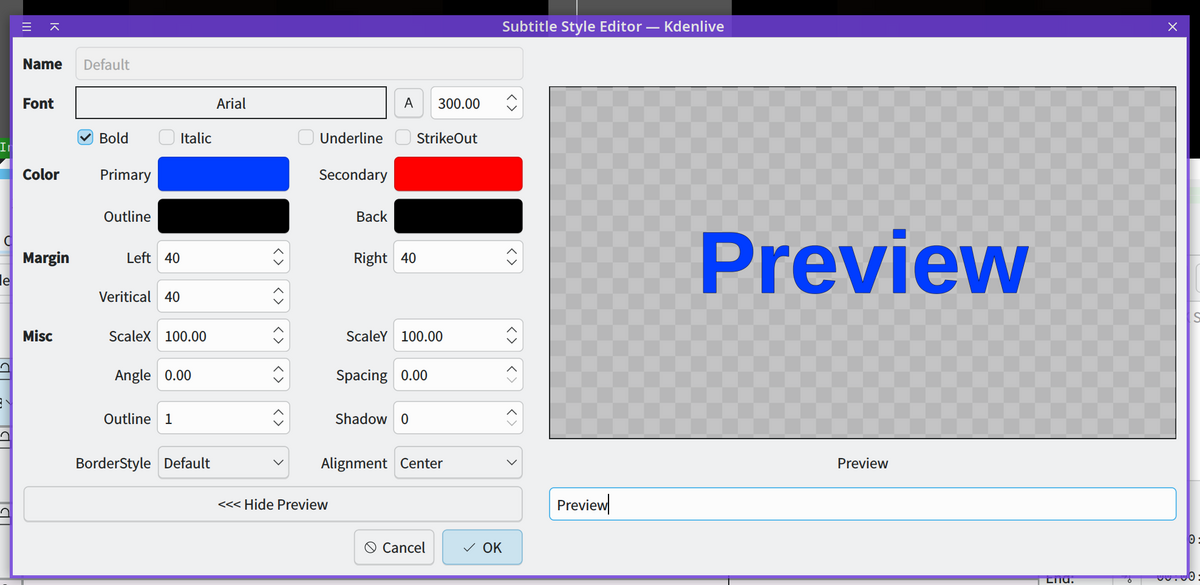Close the Subtitle Style Editor dialog
Screen dimensions: 1200x585
tap(1172, 26)
